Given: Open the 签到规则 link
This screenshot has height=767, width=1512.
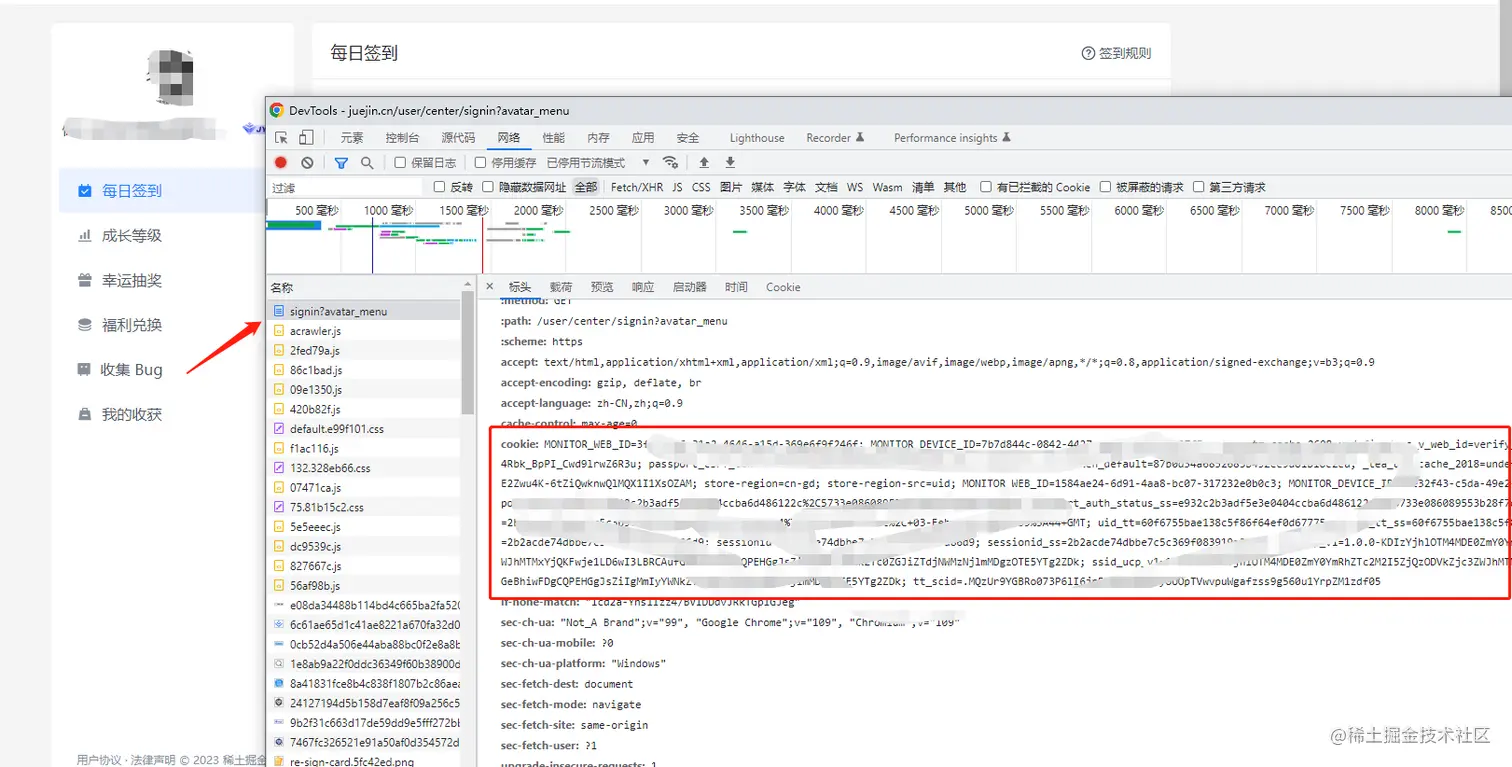Looking at the screenshot, I should coord(1125,54).
